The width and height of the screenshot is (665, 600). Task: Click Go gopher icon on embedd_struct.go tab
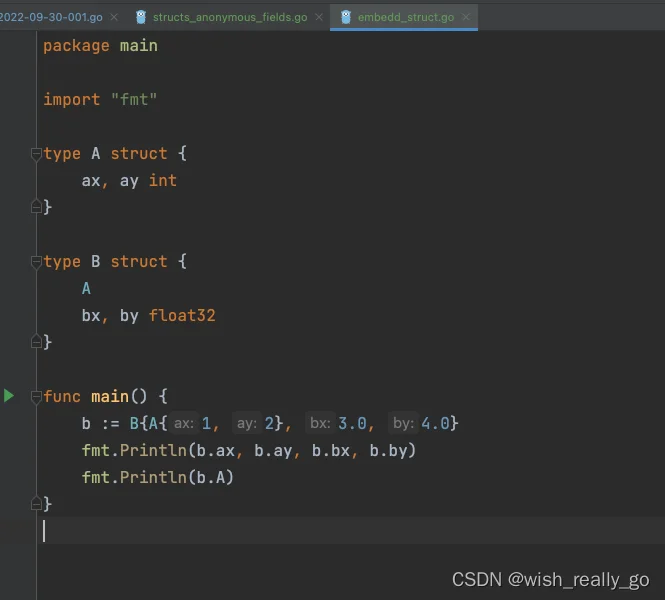coord(346,17)
